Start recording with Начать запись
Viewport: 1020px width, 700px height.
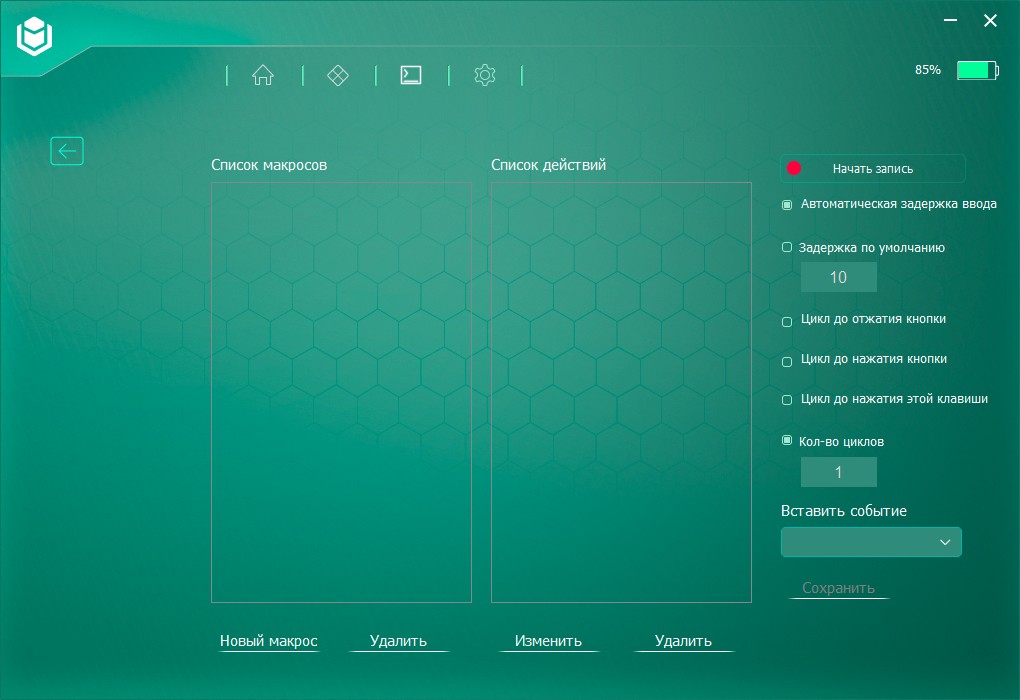(x=872, y=168)
